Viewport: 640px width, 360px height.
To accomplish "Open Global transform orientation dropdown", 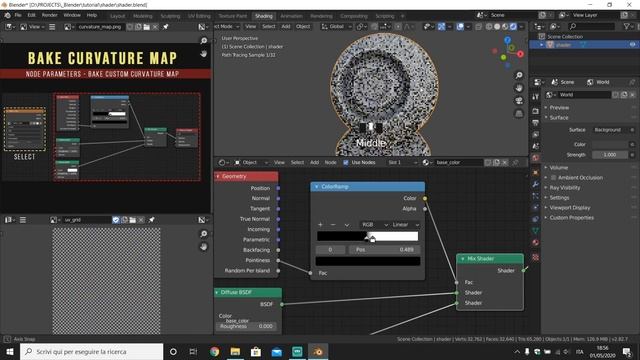I will coord(337,27).
